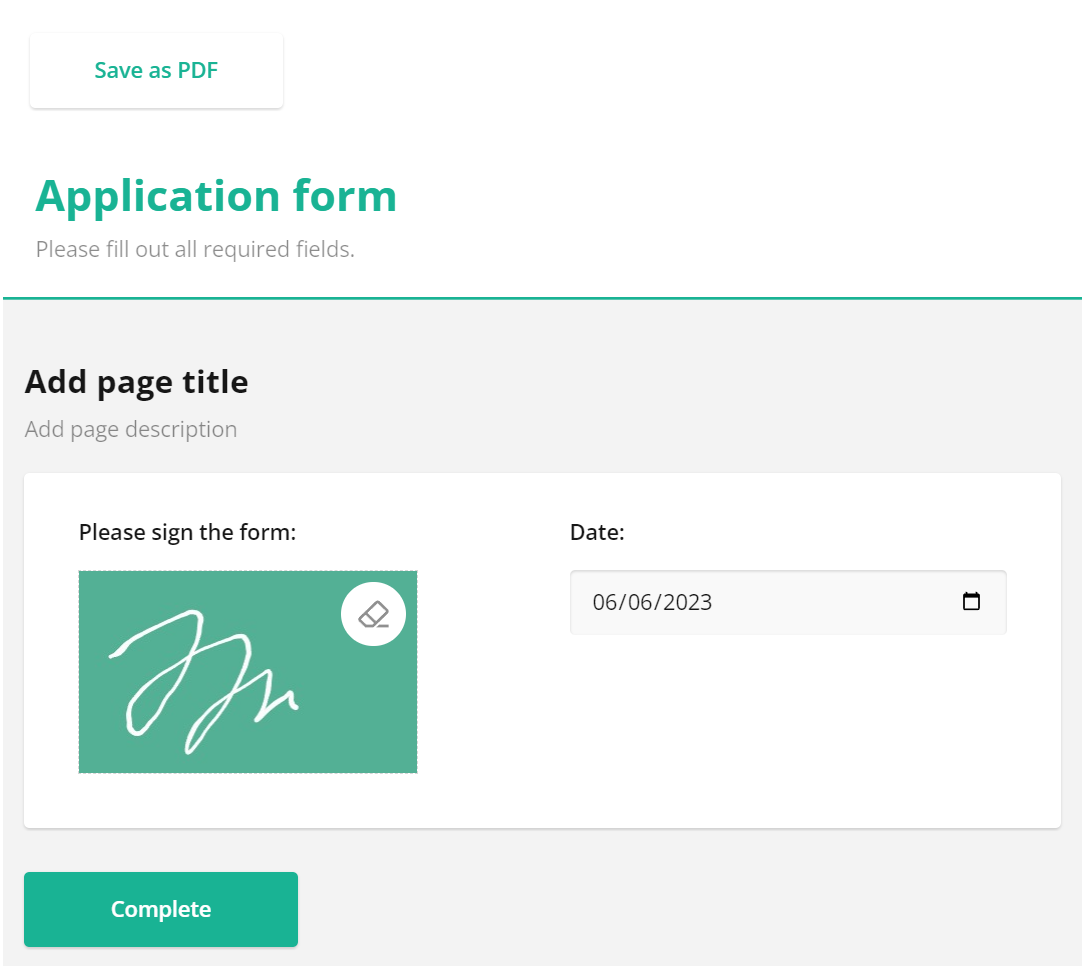Click the Add page title heading

pyautogui.click(x=136, y=381)
